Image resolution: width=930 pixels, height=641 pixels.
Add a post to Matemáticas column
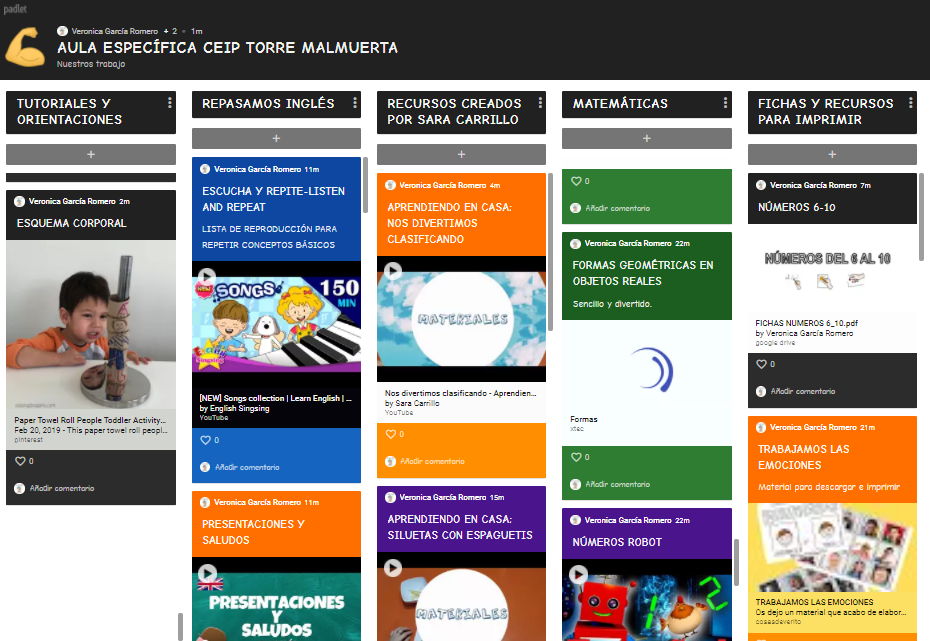coord(646,138)
